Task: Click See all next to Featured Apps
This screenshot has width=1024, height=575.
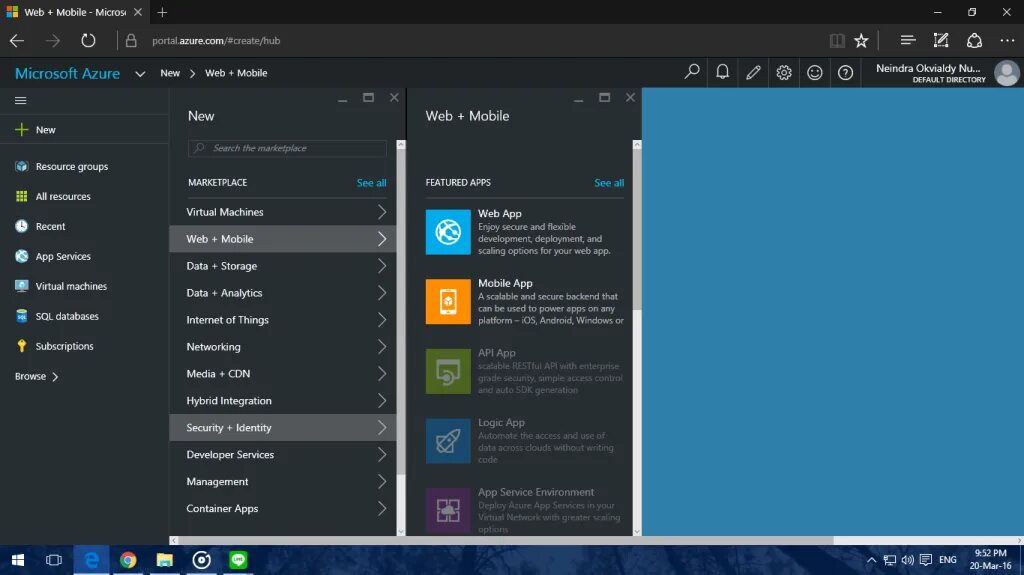Action: coord(609,183)
